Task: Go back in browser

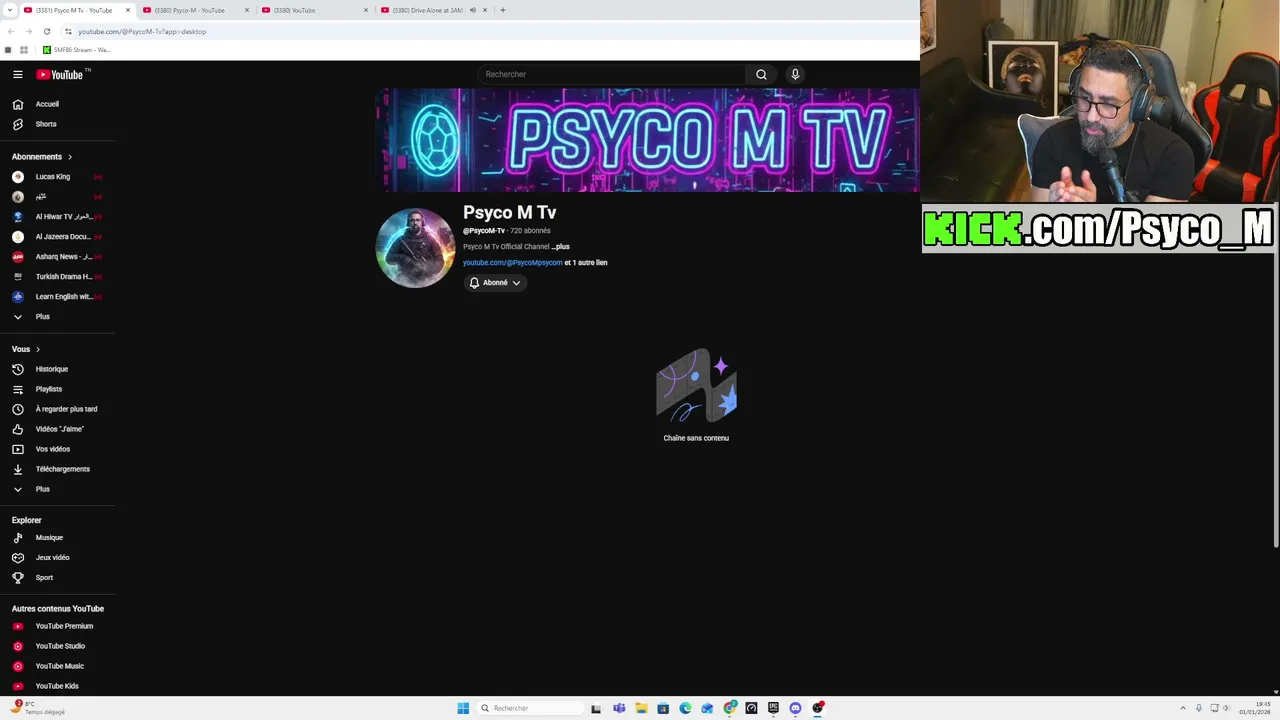Action: [10, 31]
